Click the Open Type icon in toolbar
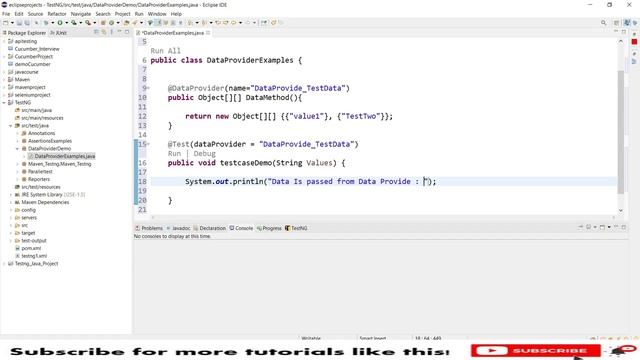 pyautogui.click(x=127, y=23)
